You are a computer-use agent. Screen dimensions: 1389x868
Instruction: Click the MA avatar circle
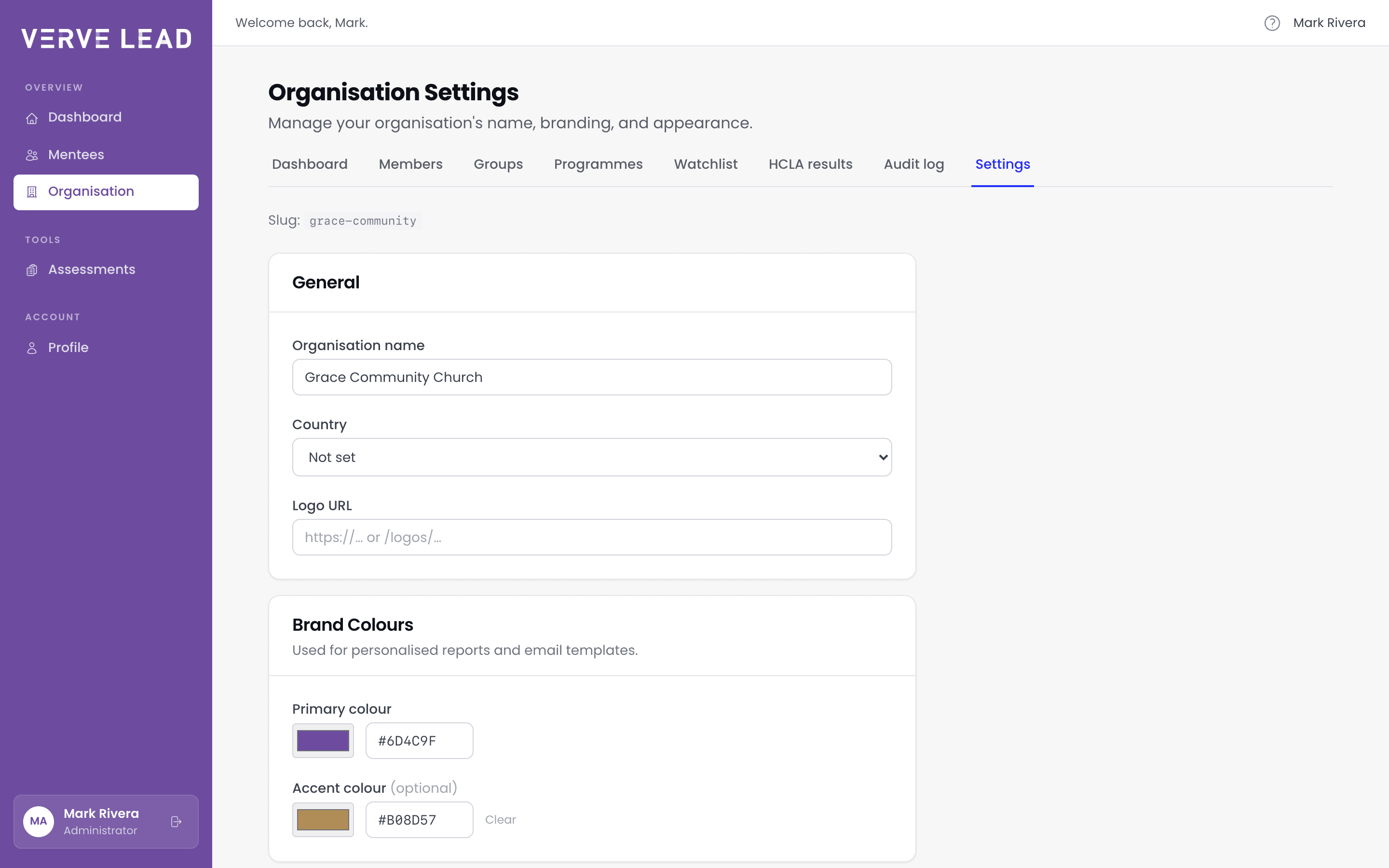click(x=39, y=822)
